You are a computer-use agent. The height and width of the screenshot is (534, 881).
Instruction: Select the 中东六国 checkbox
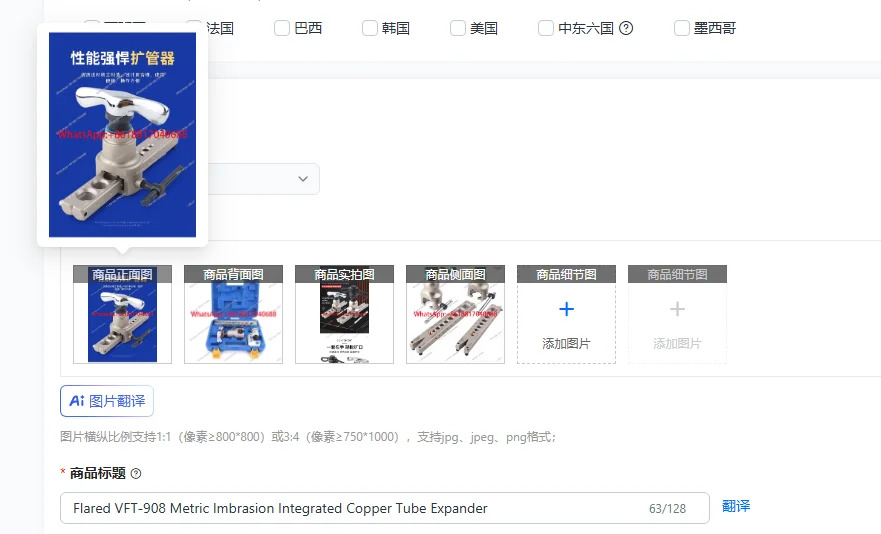click(546, 28)
